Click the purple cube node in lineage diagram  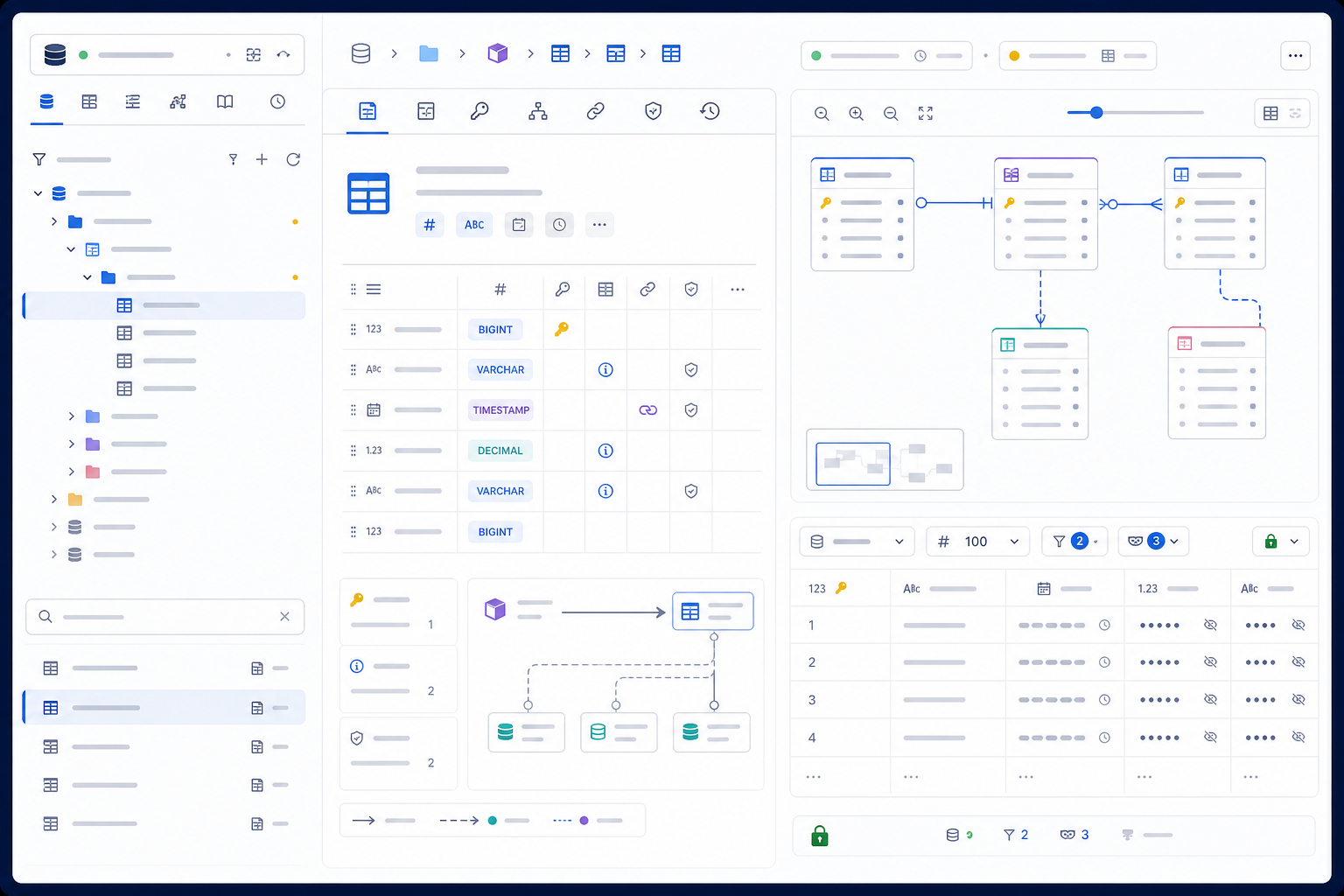tap(495, 608)
